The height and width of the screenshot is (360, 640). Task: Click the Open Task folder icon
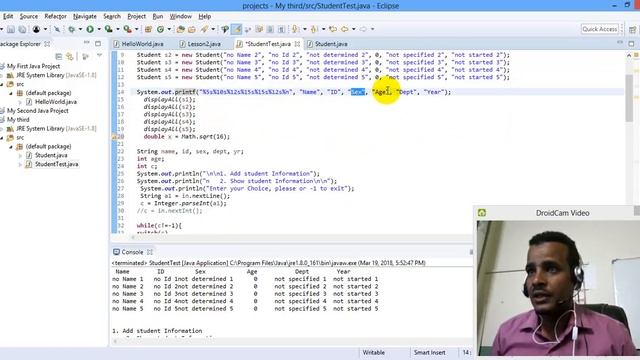tap(191, 29)
